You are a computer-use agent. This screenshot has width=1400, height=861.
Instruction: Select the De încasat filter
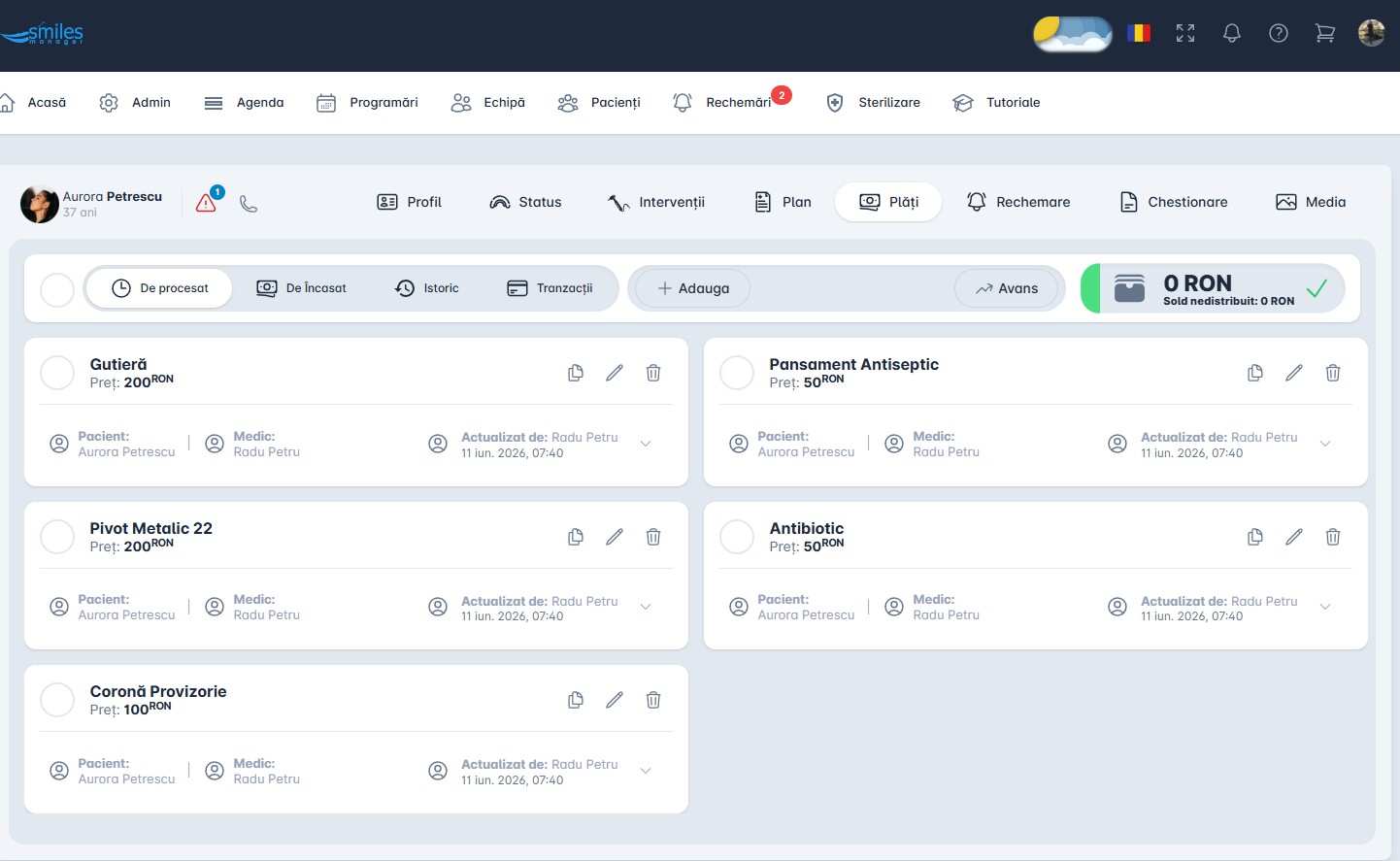point(301,288)
